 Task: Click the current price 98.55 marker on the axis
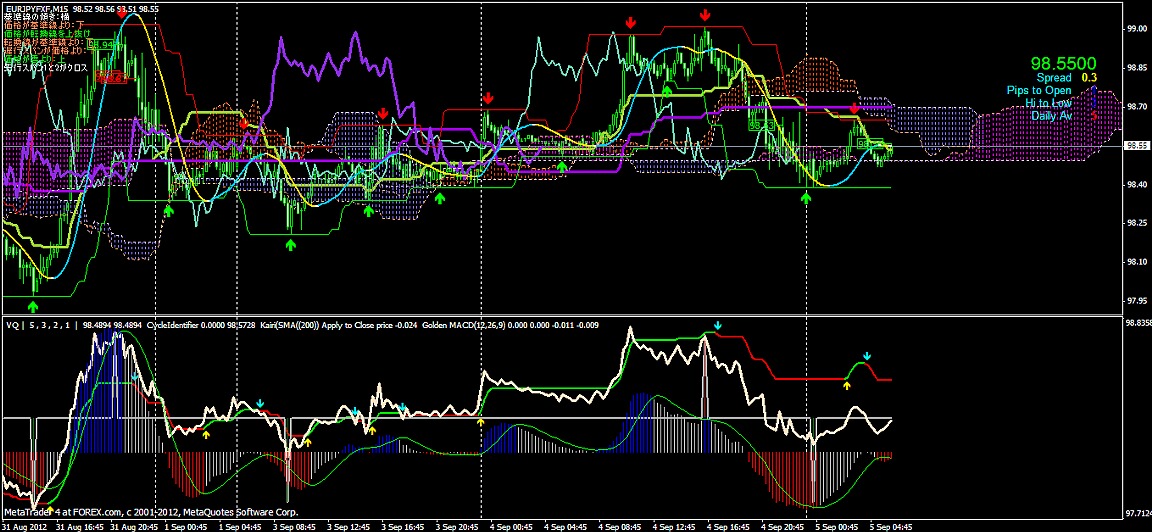point(1137,145)
